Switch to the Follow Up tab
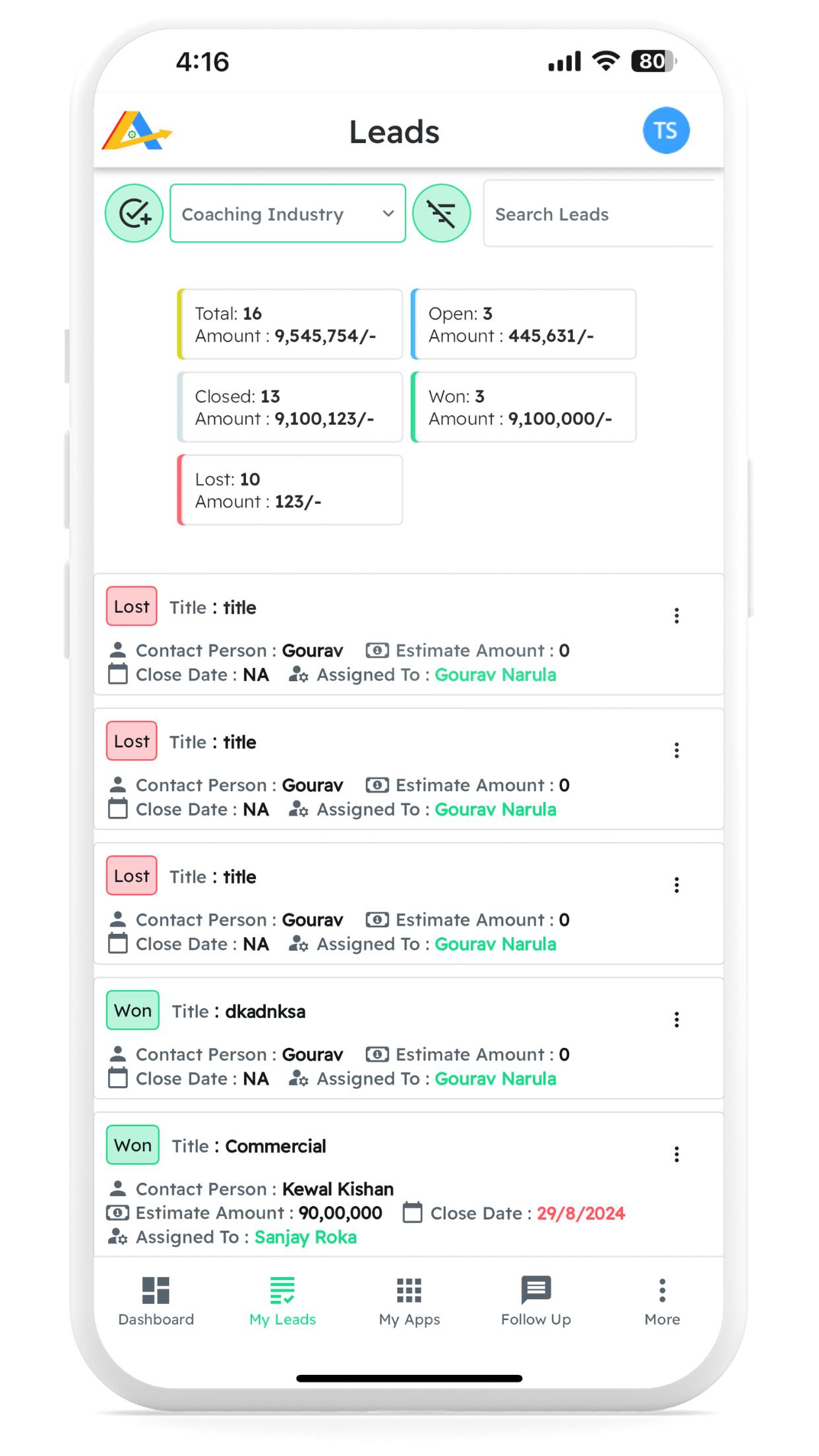This screenshot has width=819, height=1456. coord(536,1301)
